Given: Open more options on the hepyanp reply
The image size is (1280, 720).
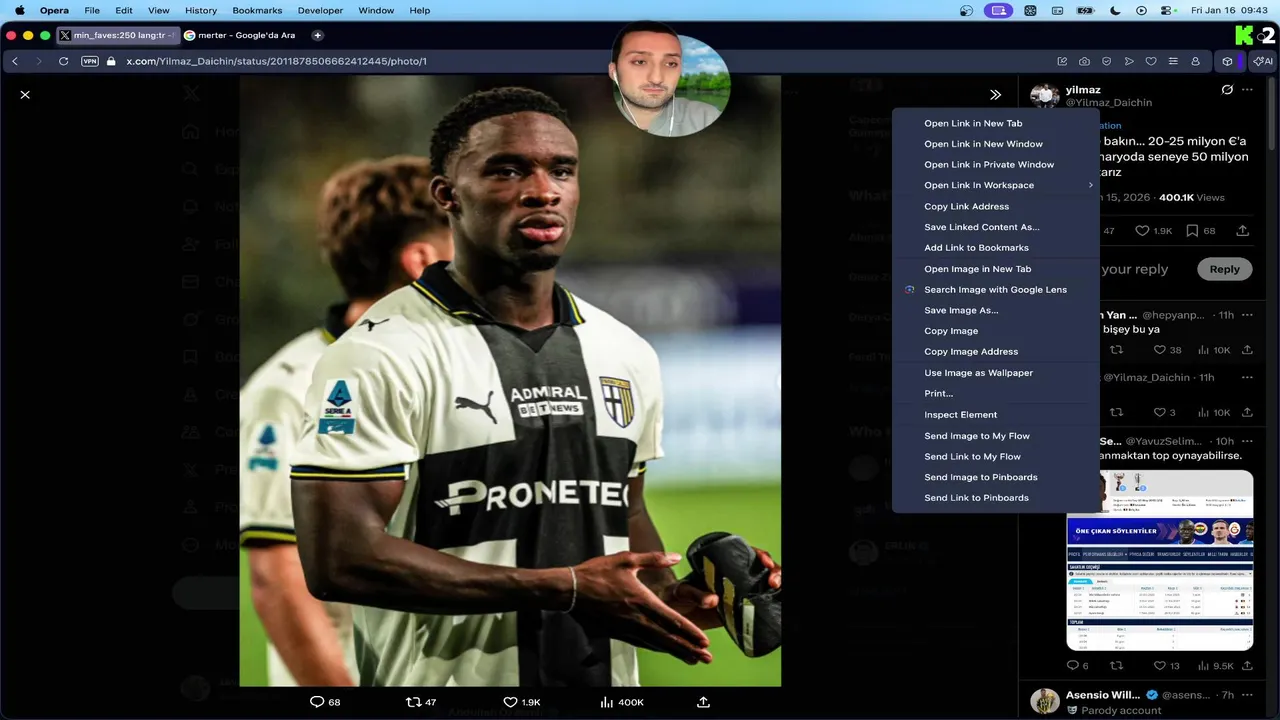Looking at the screenshot, I should point(1247,315).
